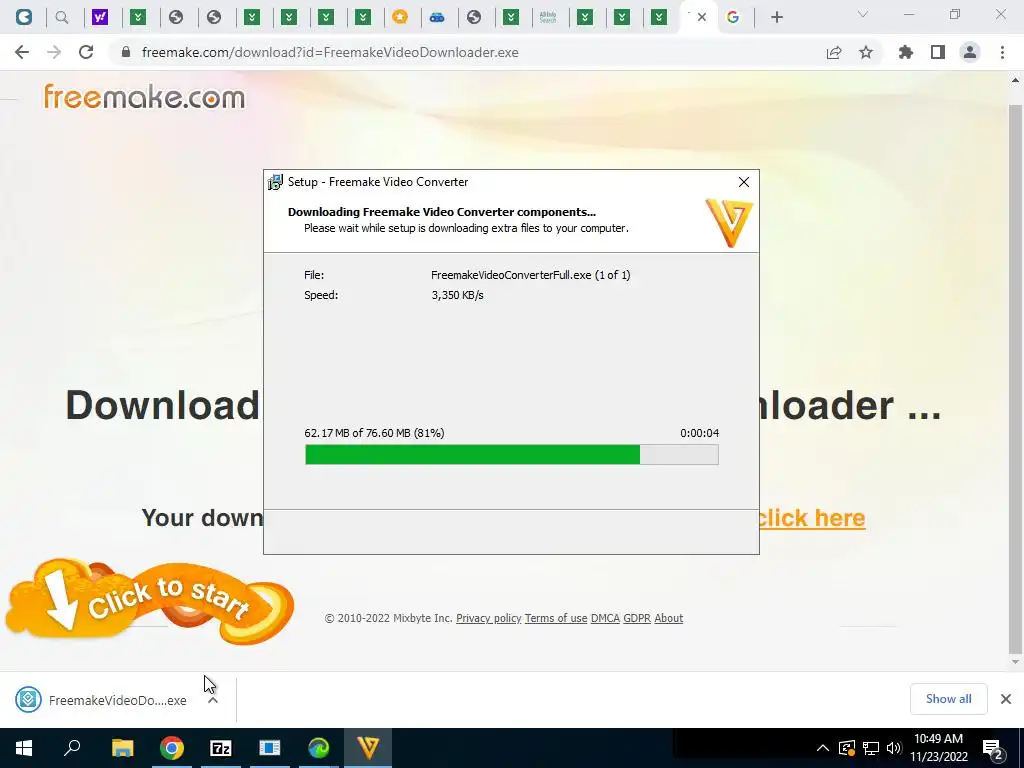The height and width of the screenshot is (768, 1024).
Task: Click Show all downloads
Action: tap(948, 699)
